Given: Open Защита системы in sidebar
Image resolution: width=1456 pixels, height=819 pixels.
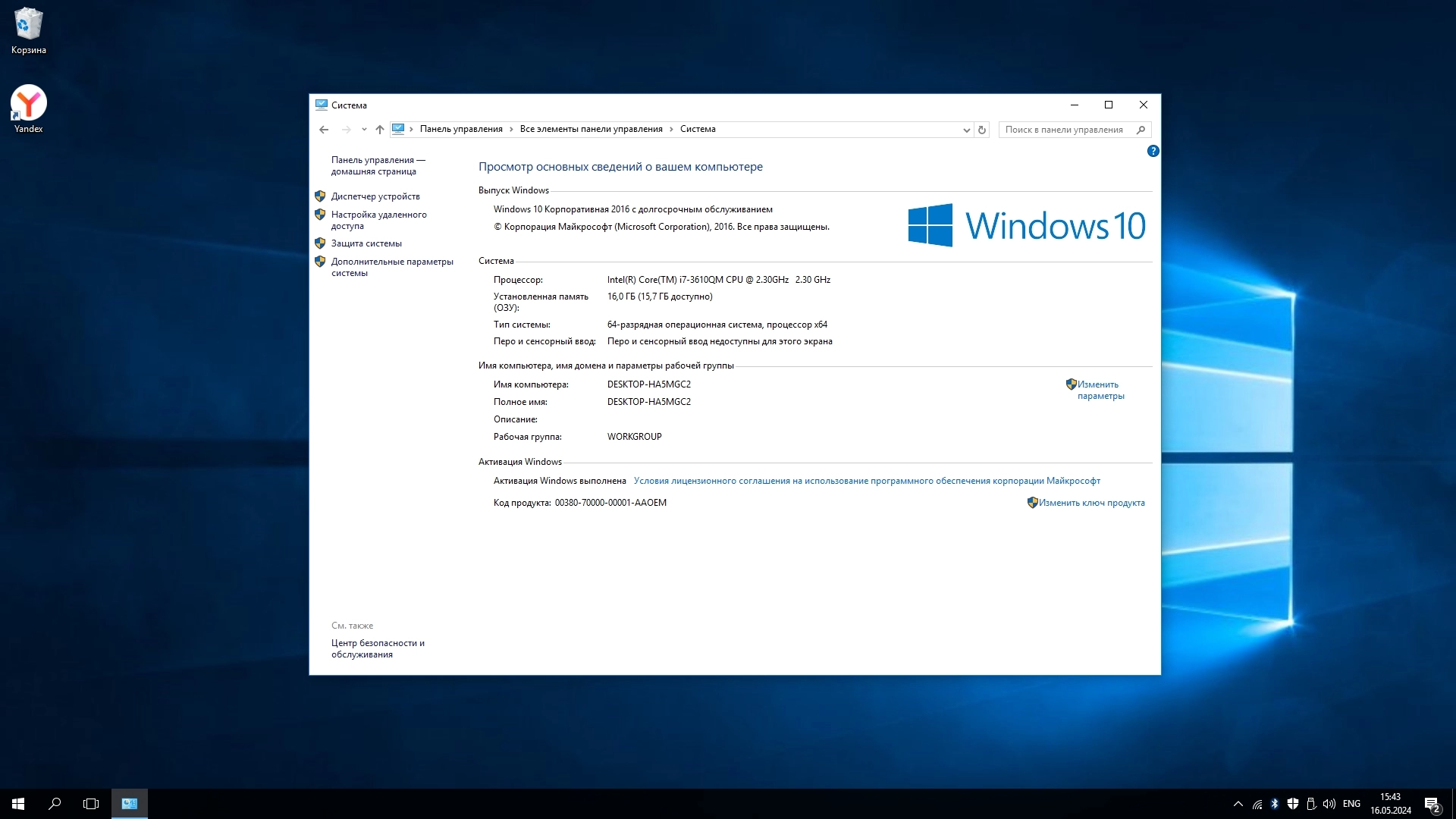Looking at the screenshot, I should click(x=366, y=243).
